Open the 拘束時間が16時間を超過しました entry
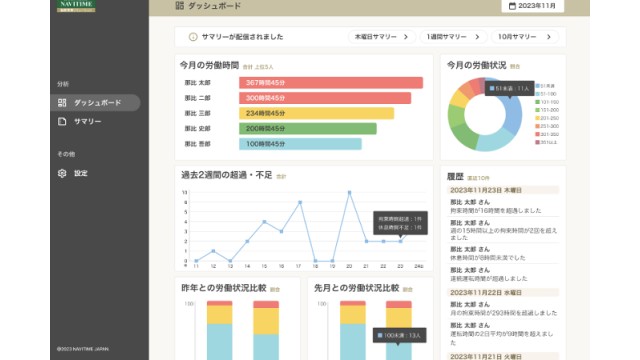Image resolution: width=640 pixels, height=360 pixels. 502,207
